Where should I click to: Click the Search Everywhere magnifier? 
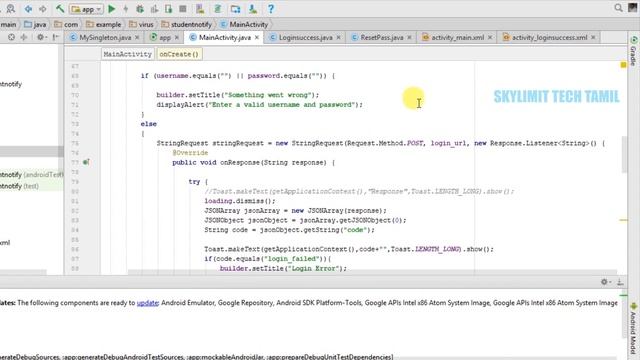(x=618, y=8)
